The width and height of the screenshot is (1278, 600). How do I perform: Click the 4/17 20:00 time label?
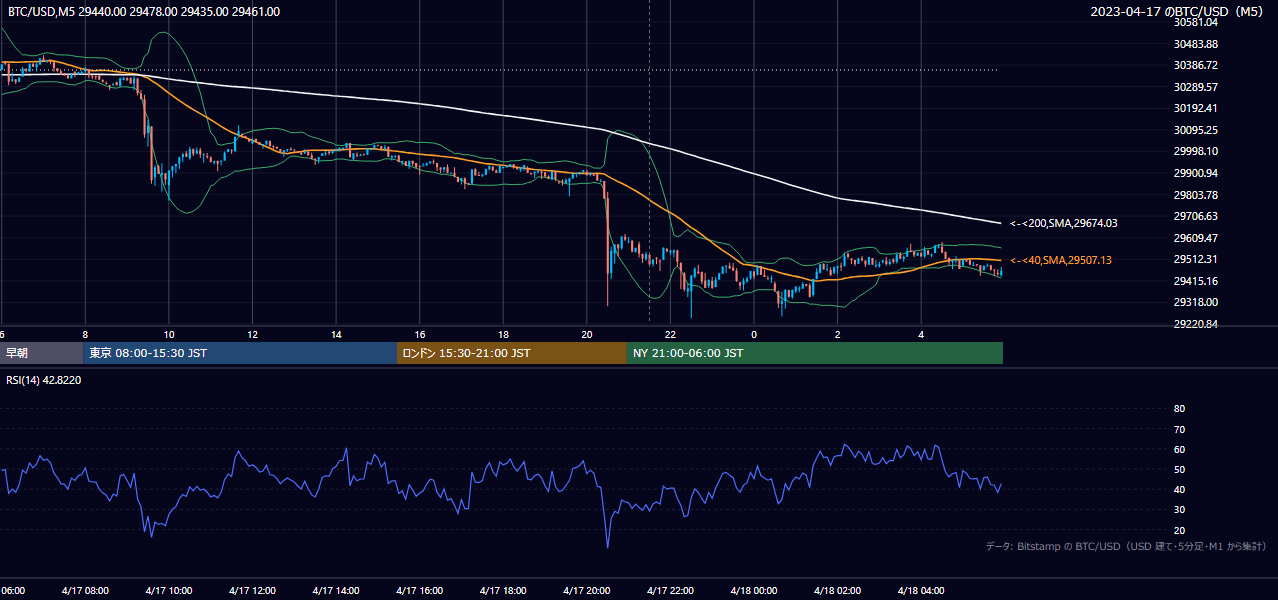[586, 591]
